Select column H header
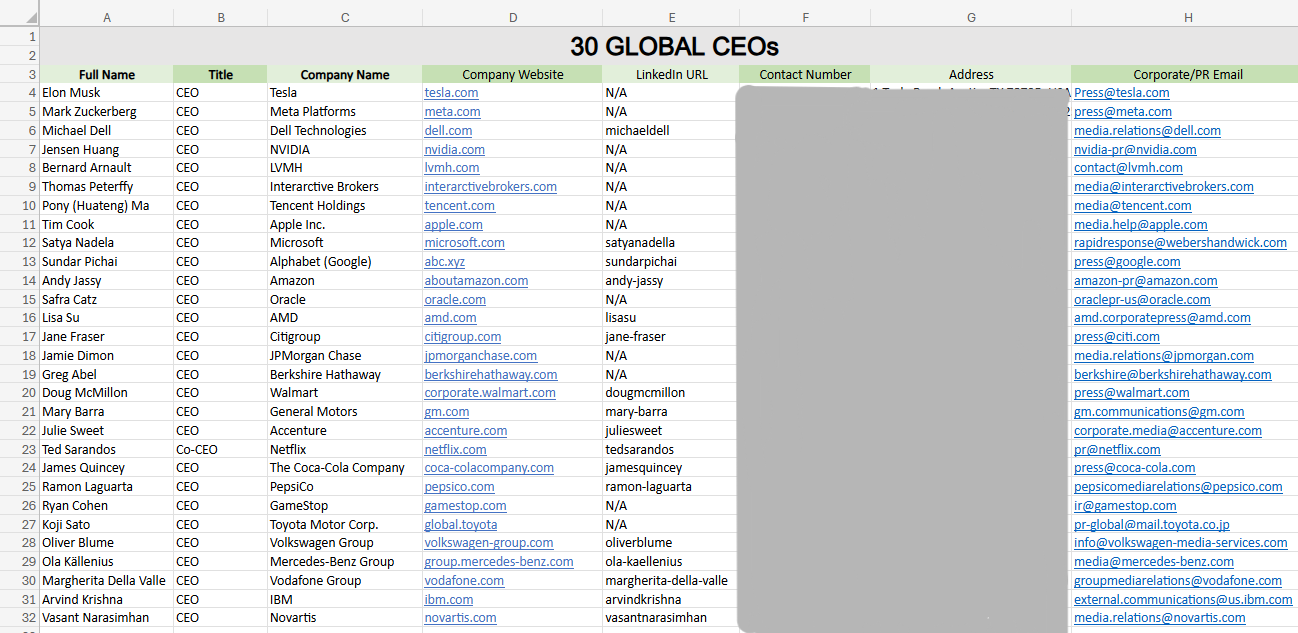Viewport: 1298px width, 633px height. coord(1187,18)
